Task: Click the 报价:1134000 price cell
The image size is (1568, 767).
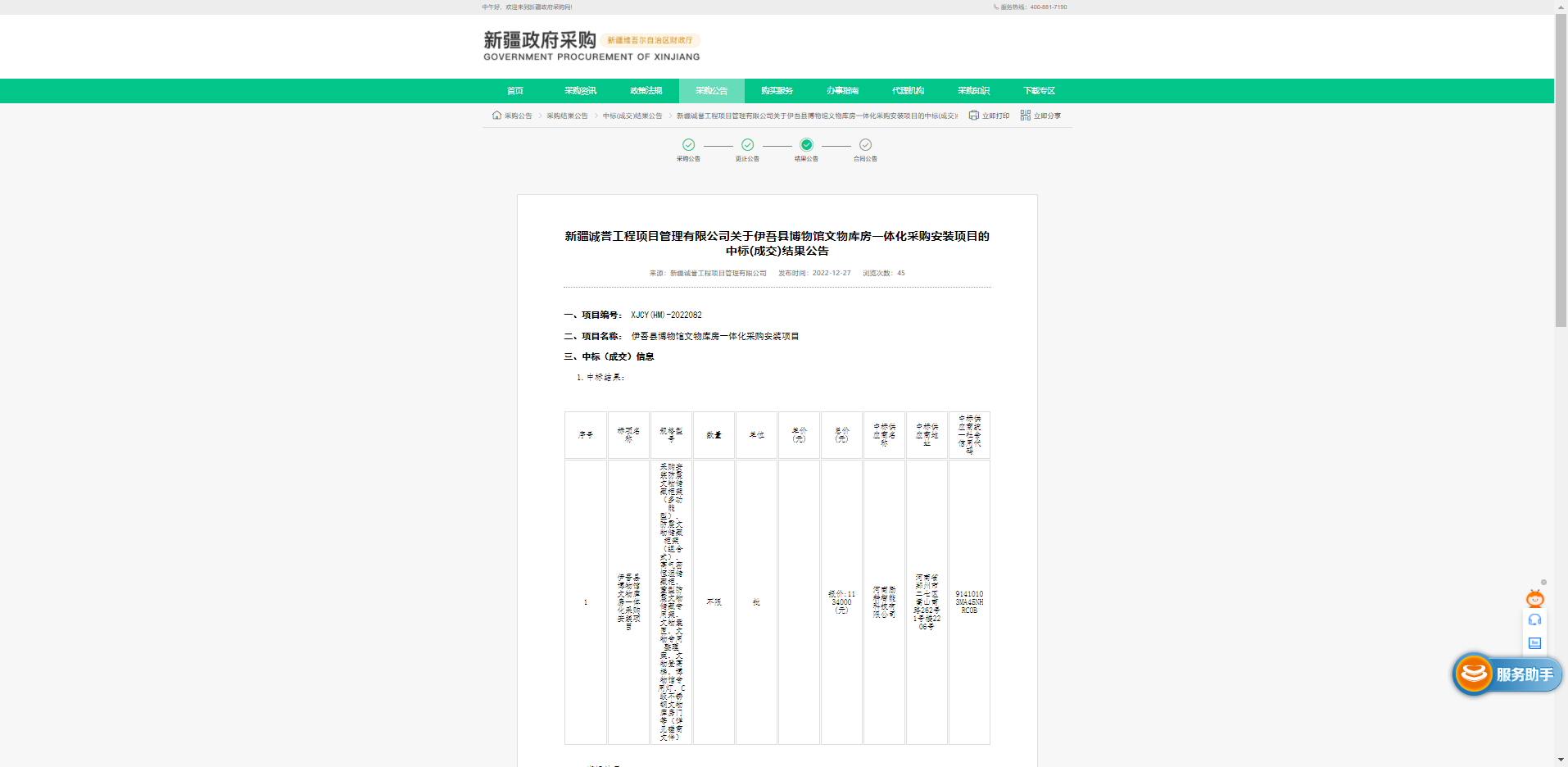Action: [x=841, y=602]
